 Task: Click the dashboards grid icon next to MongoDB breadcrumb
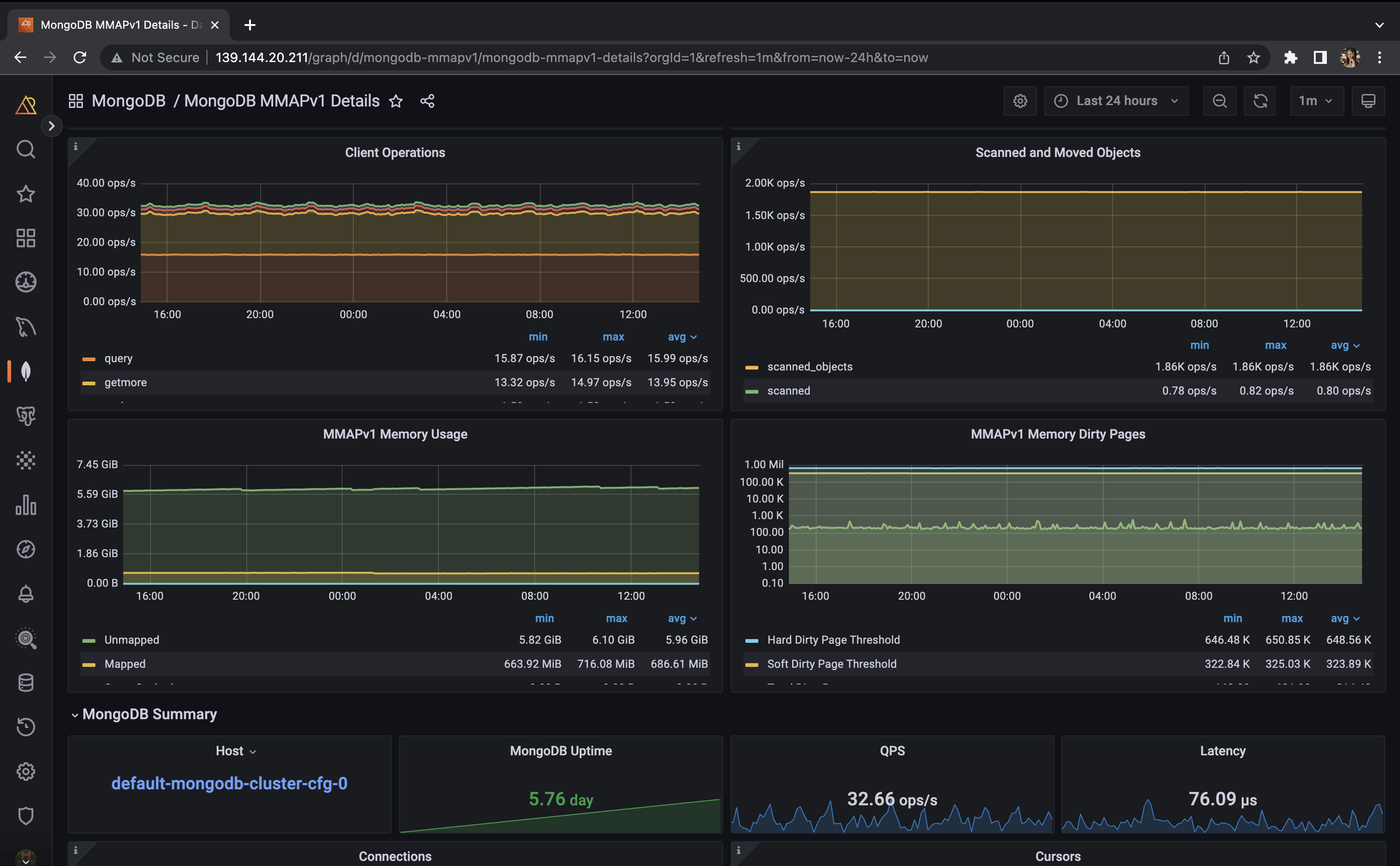click(76, 101)
